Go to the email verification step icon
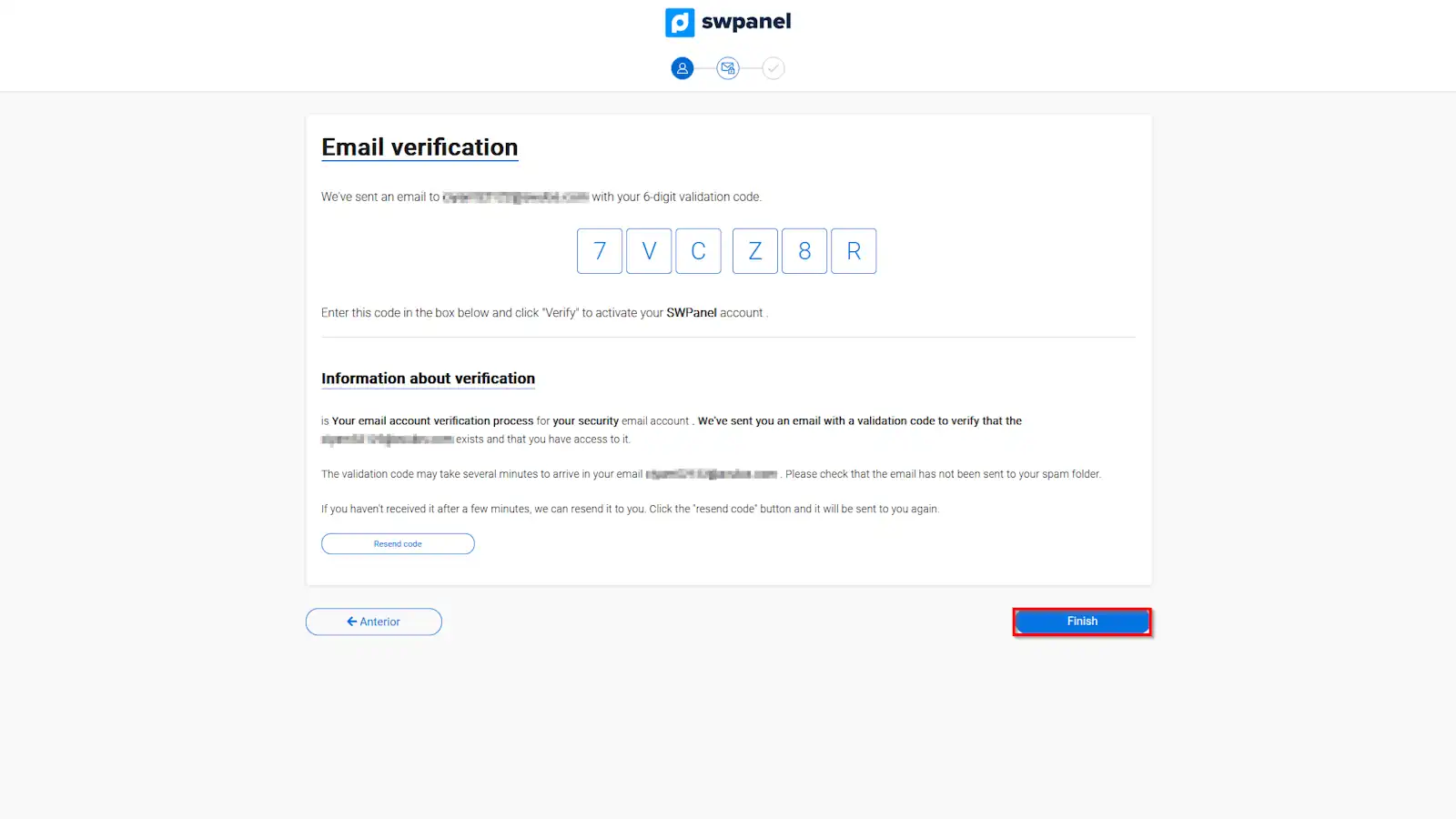The image size is (1456, 819). (x=728, y=68)
